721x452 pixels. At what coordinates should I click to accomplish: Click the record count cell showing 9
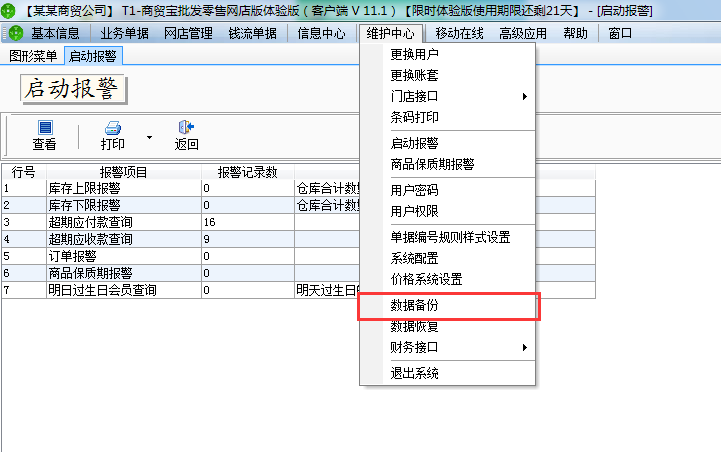(248, 239)
